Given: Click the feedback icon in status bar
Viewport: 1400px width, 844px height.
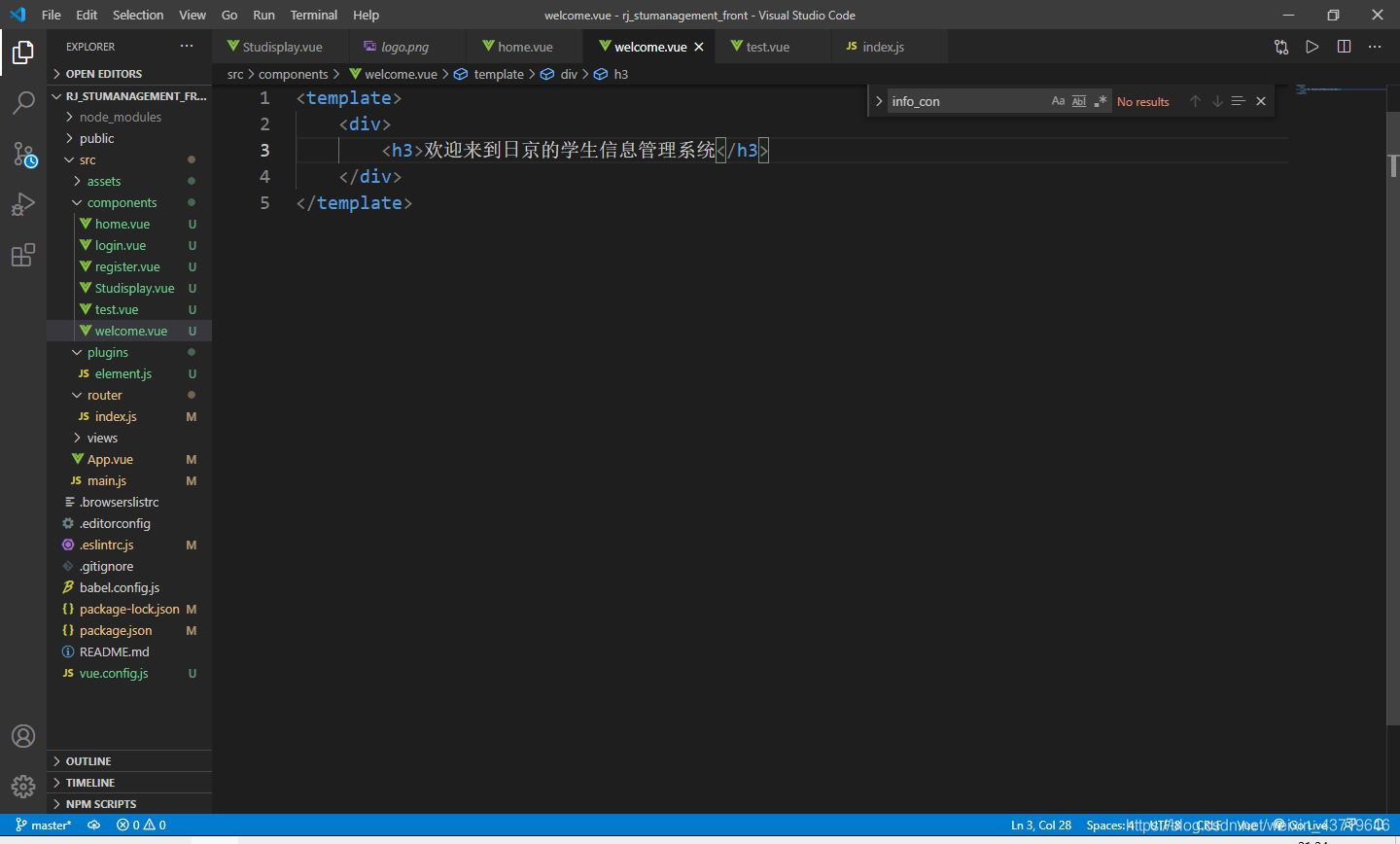Looking at the screenshot, I should (x=1351, y=825).
